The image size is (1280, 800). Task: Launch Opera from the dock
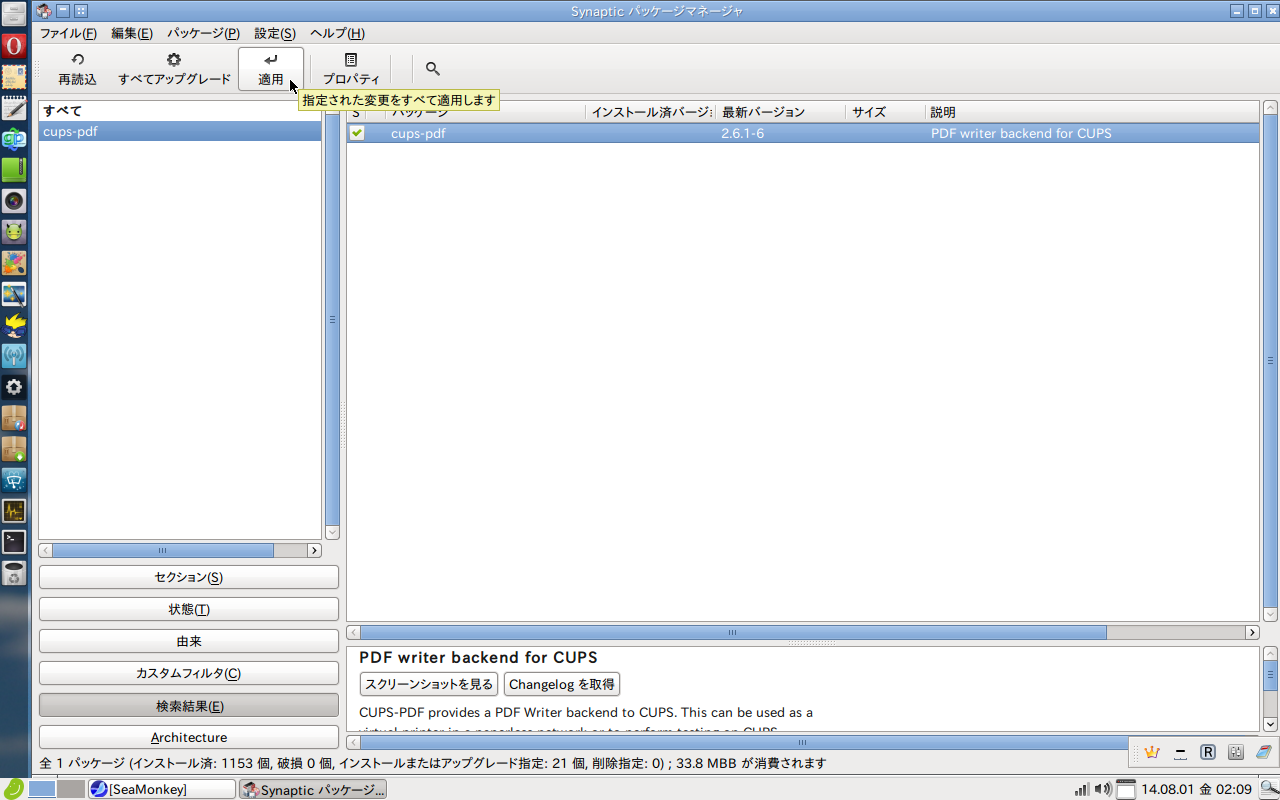coord(13,45)
